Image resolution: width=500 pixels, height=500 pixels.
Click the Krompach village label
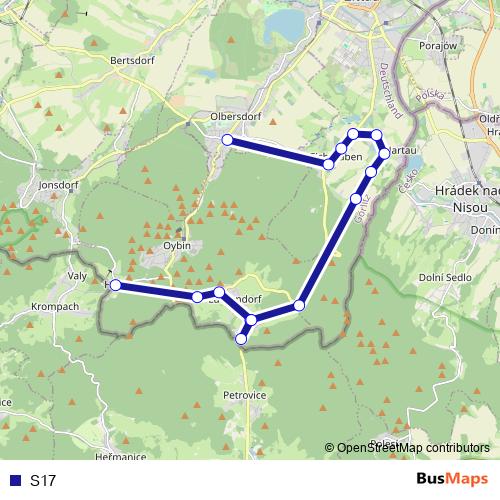[55, 307]
